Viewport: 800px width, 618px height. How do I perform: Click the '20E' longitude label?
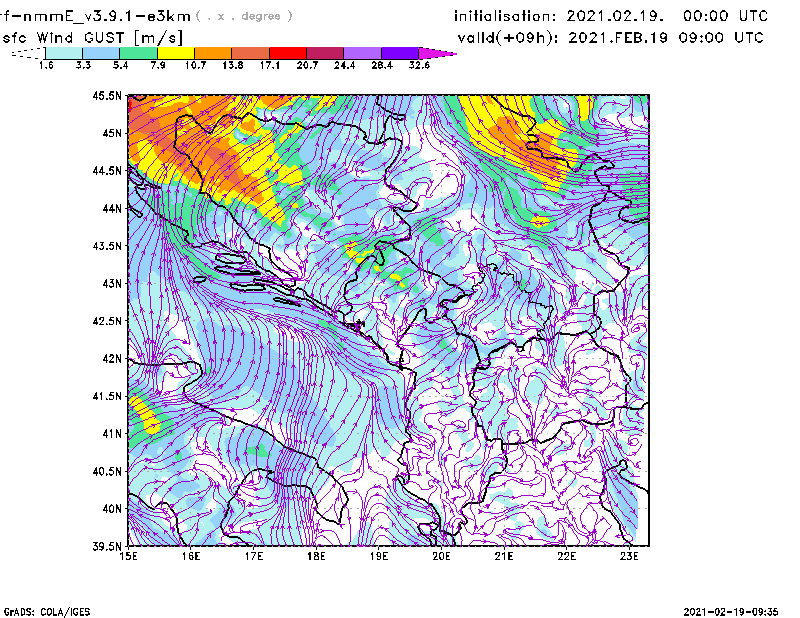coord(441,556)
